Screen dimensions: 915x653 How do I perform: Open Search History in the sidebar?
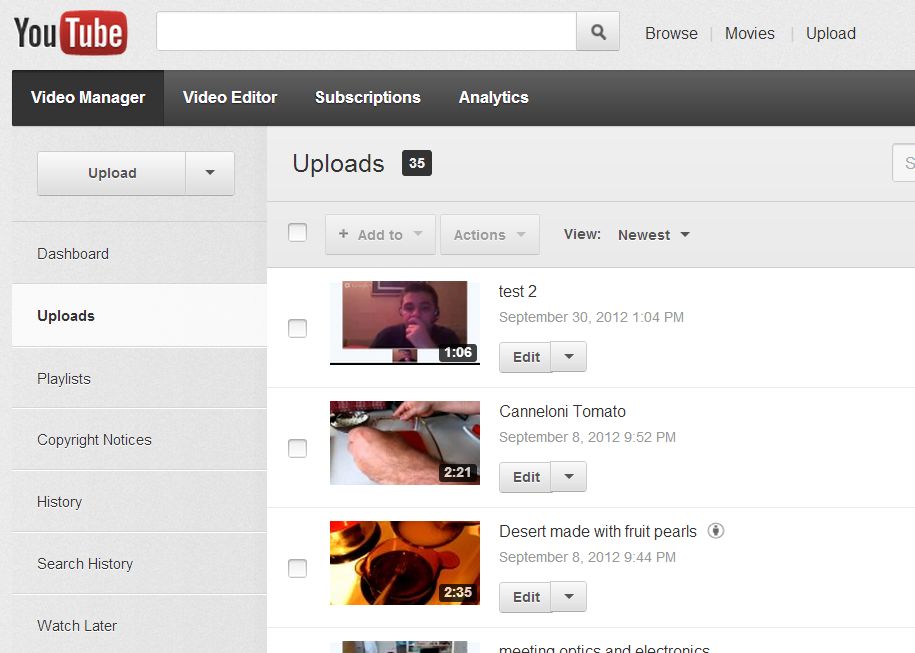click(139, 563)
